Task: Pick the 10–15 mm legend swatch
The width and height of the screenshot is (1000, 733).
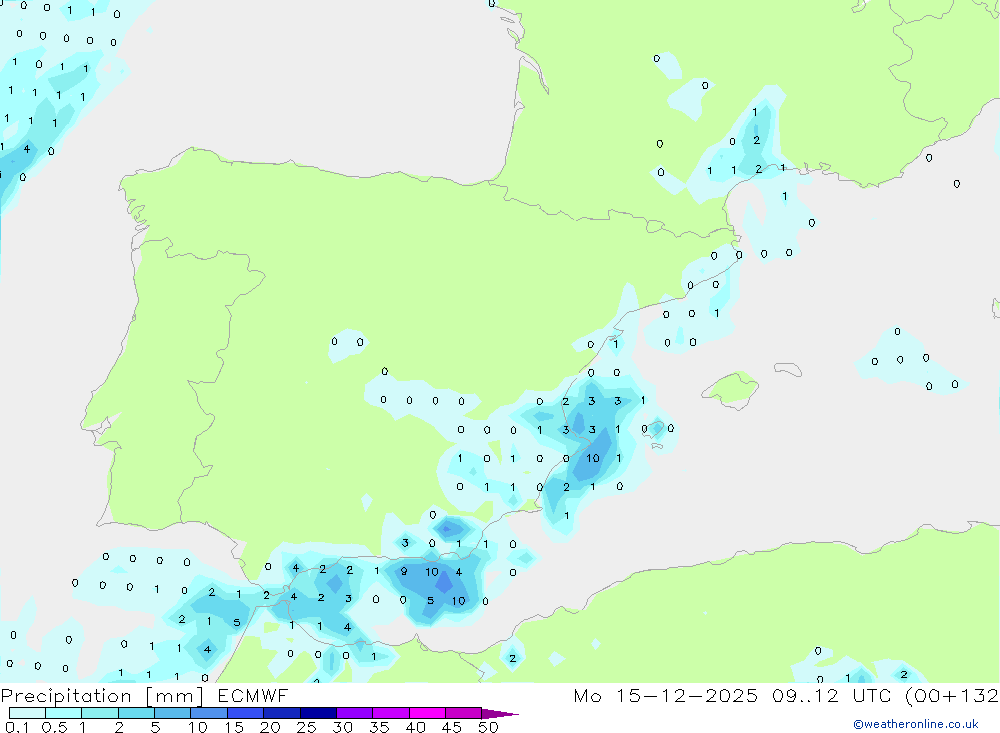Action: 209,713
